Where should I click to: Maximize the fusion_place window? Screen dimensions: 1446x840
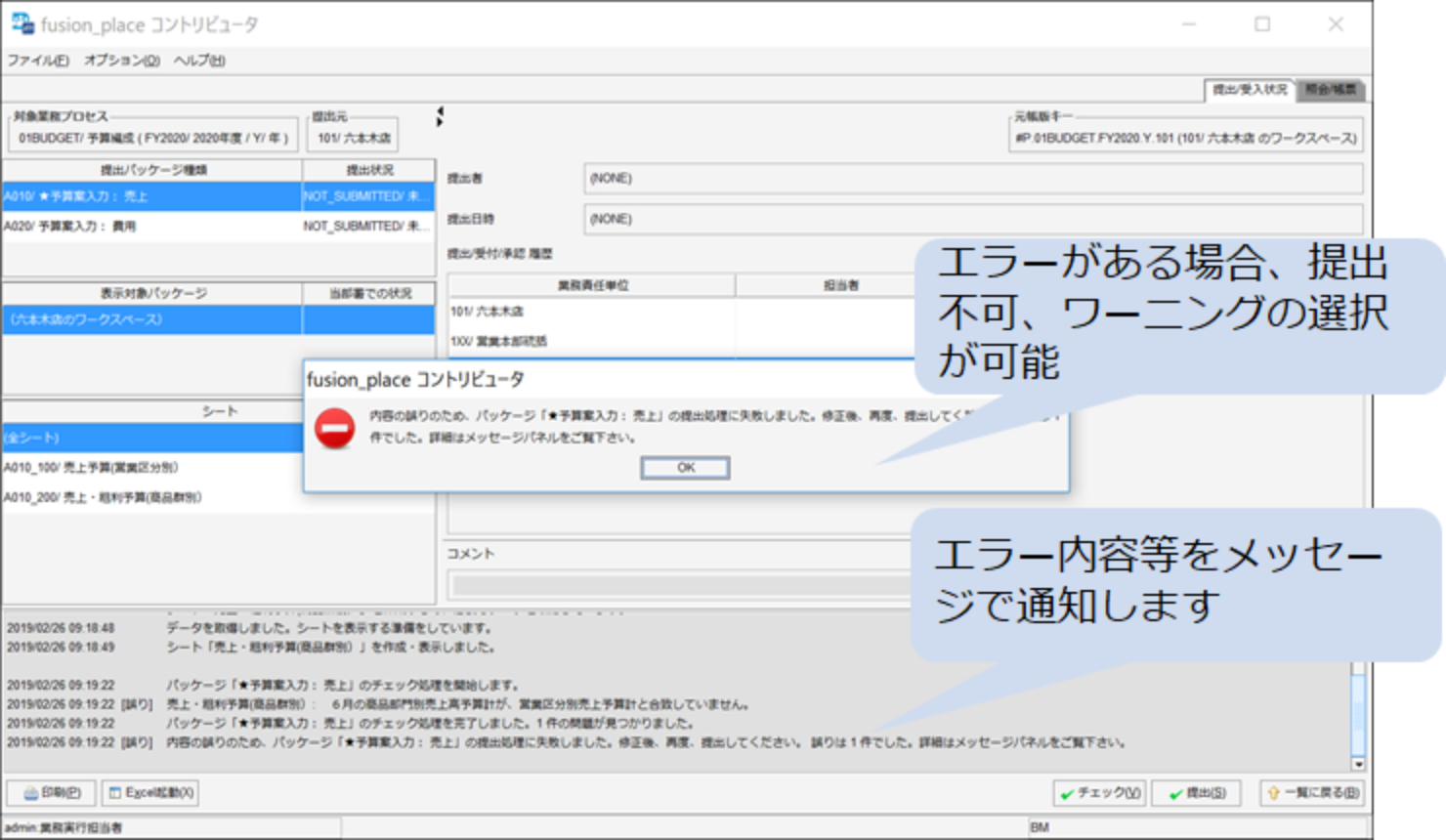coord(1262,24)
